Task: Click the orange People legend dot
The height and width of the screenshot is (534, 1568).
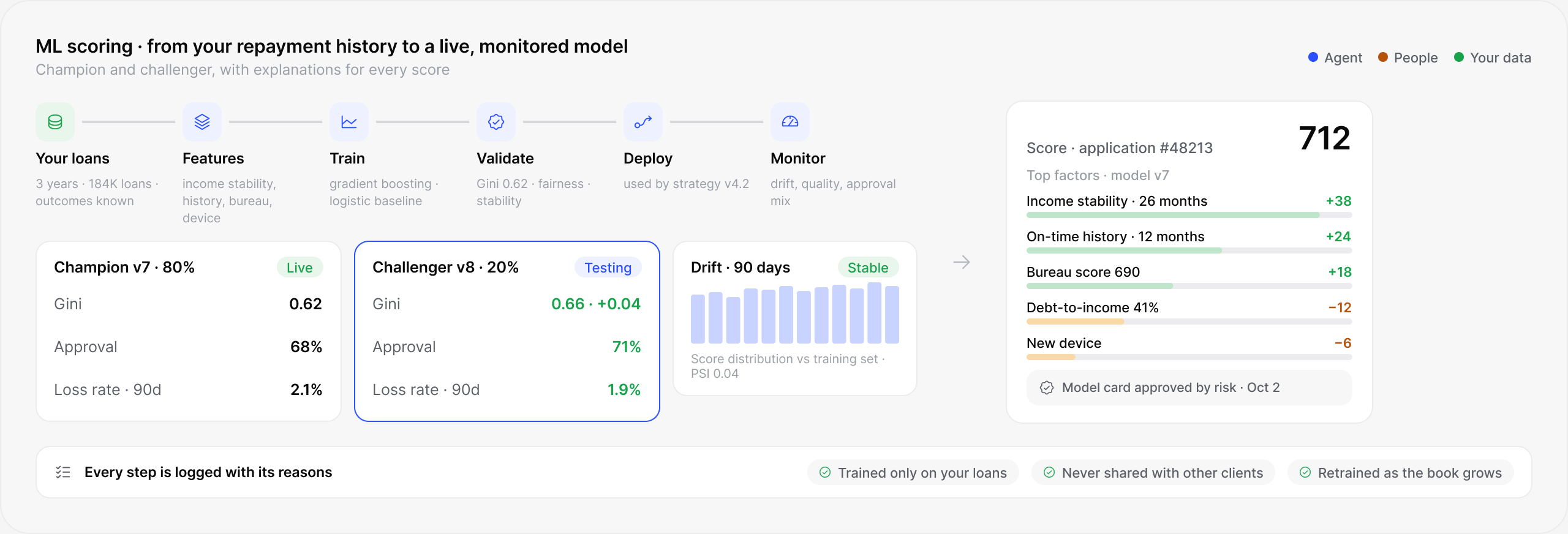Action: click(x=1383, y=57)
